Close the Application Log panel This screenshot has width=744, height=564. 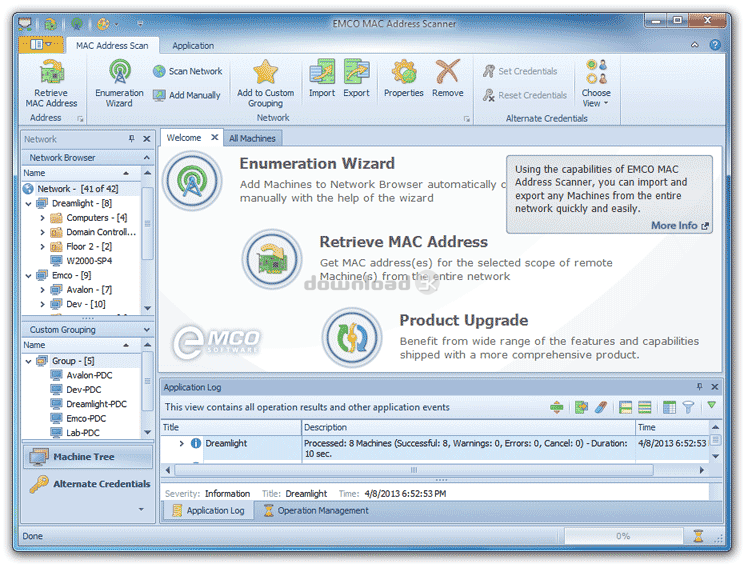pyautogui.click(x=715, y=387)
